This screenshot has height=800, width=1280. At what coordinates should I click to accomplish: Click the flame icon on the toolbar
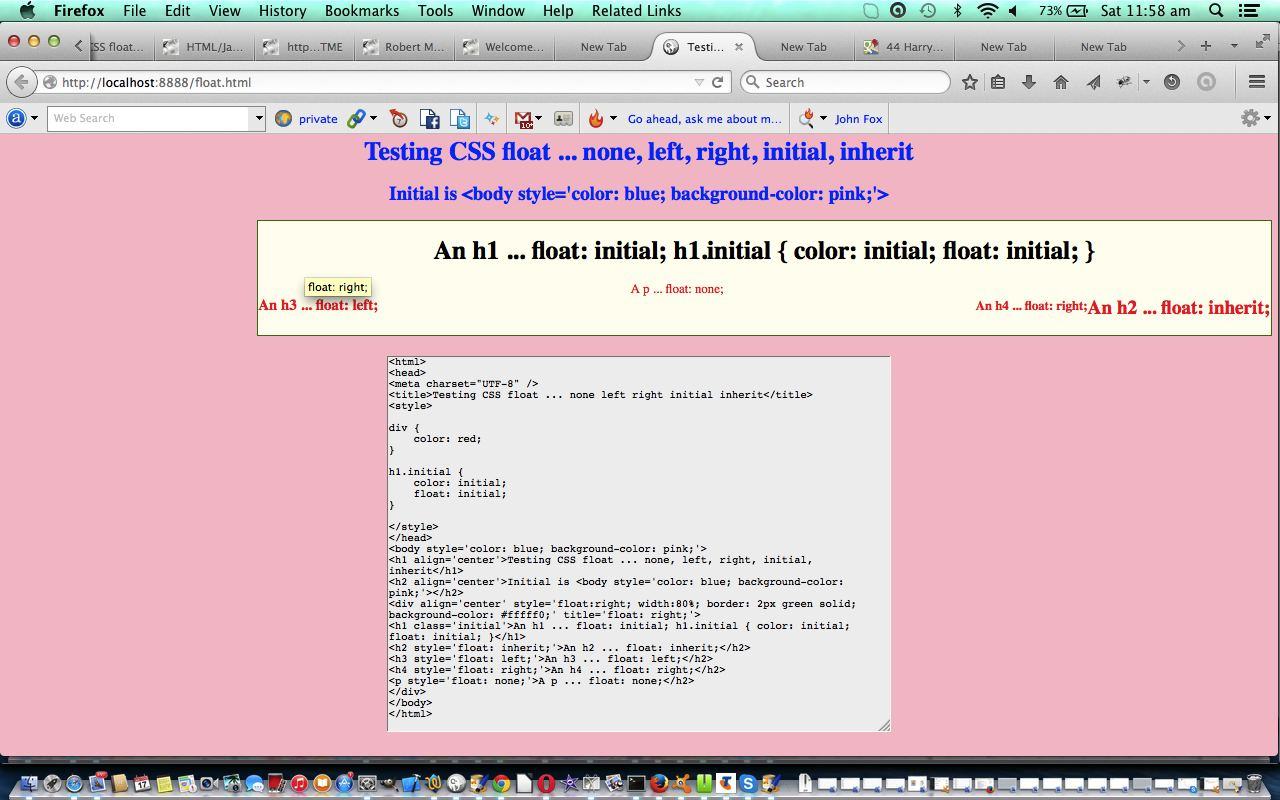click(596, 118)
